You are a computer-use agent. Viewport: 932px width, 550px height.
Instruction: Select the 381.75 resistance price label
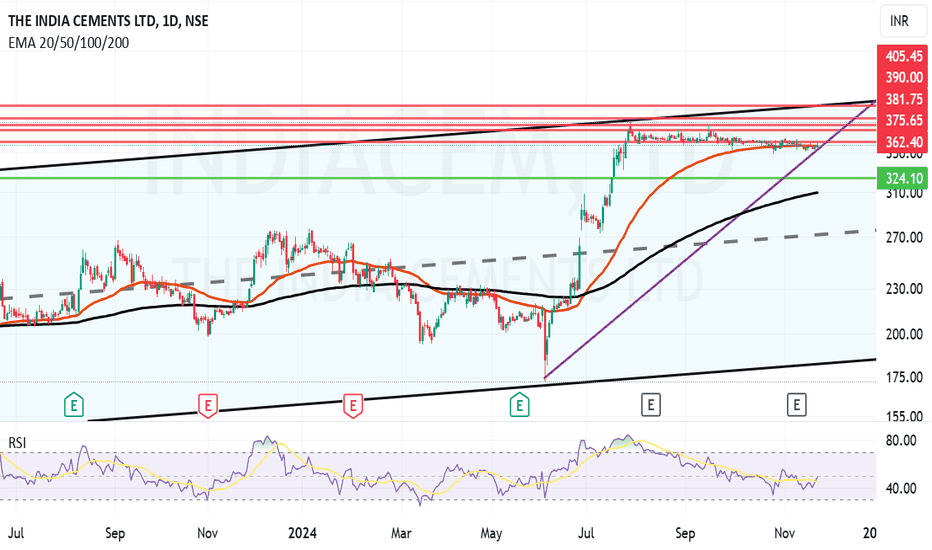click(903, 99)
